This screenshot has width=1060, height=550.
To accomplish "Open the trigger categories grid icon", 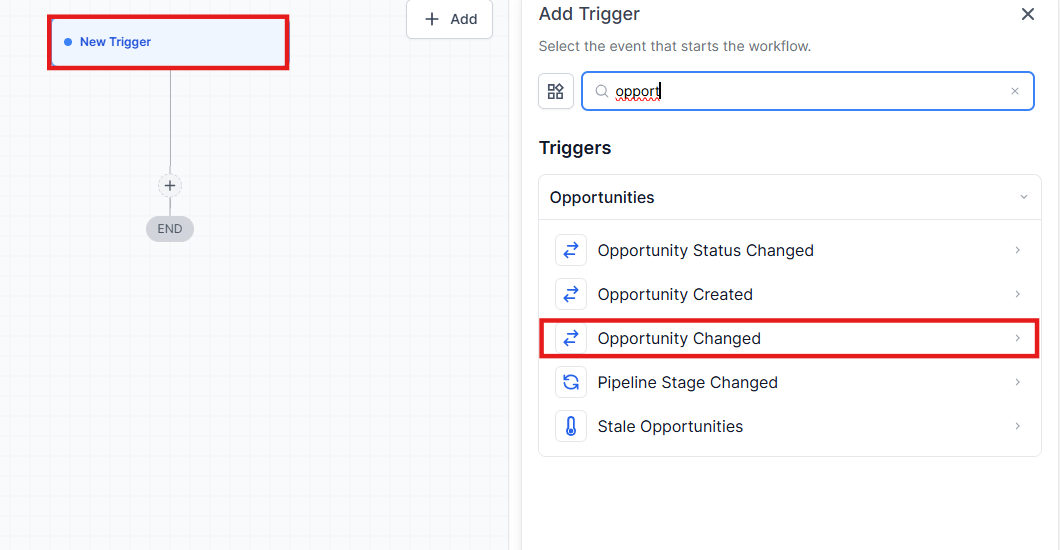I will 556,91.
